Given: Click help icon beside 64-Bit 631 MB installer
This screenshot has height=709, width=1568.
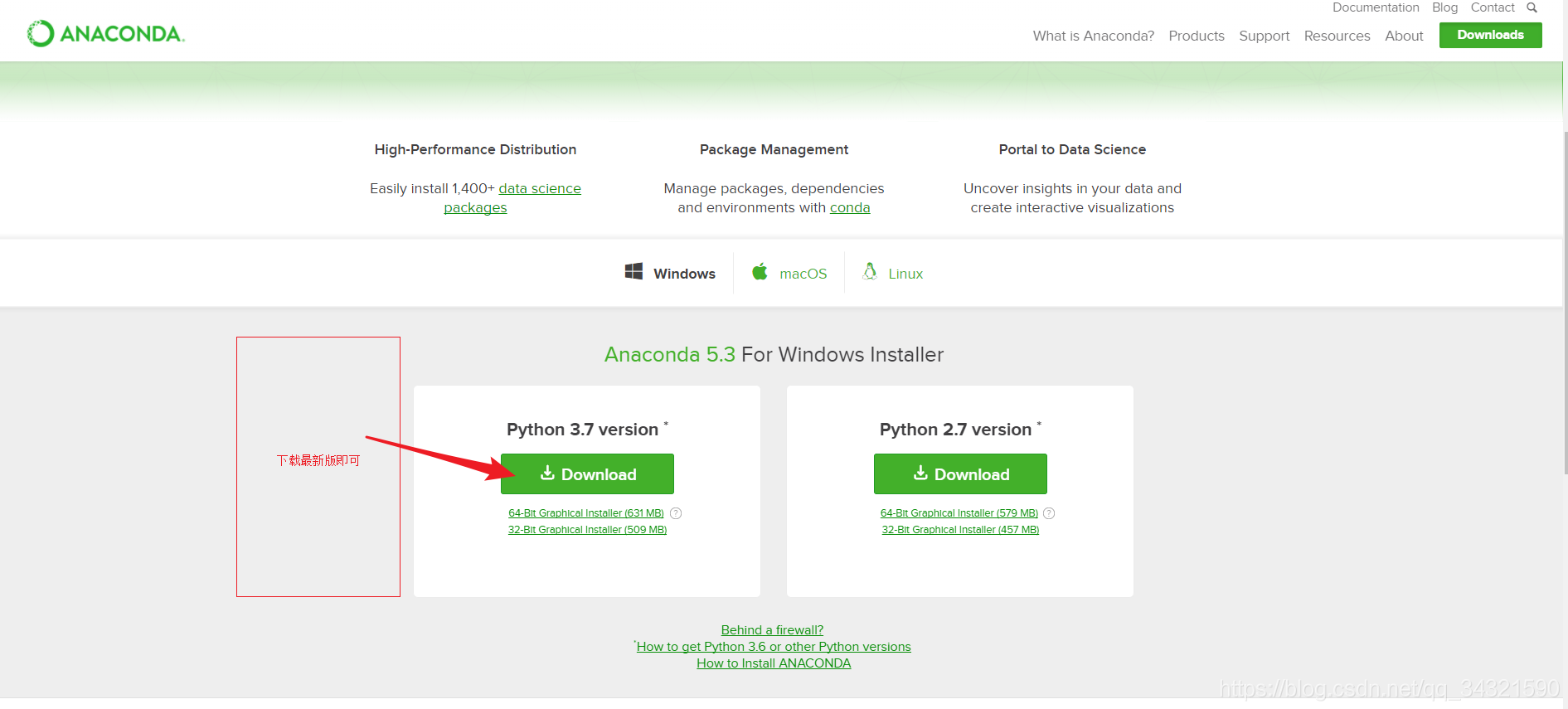Looking at the screenshot, I should point(676,513).
